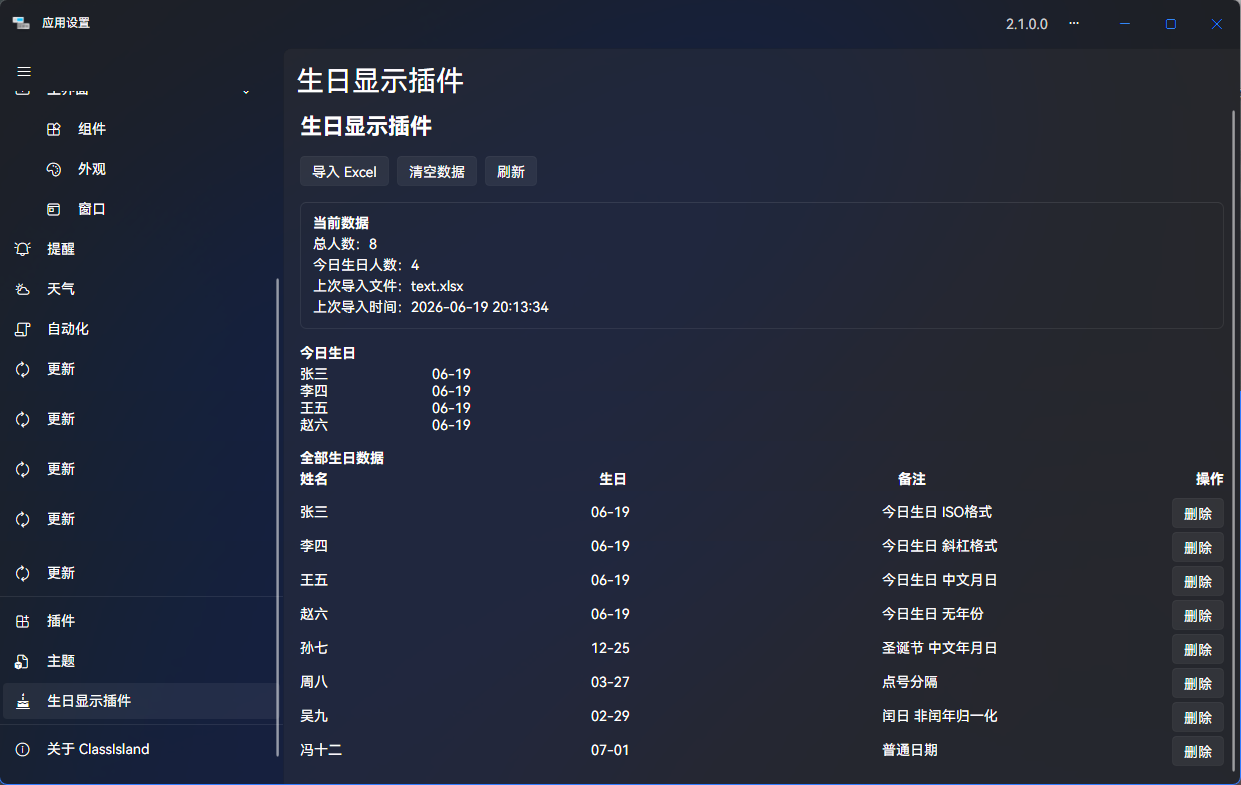This screenshot has width=1241, height=785.
Task: Click the 清空数据 button
Action: [437, 171]
